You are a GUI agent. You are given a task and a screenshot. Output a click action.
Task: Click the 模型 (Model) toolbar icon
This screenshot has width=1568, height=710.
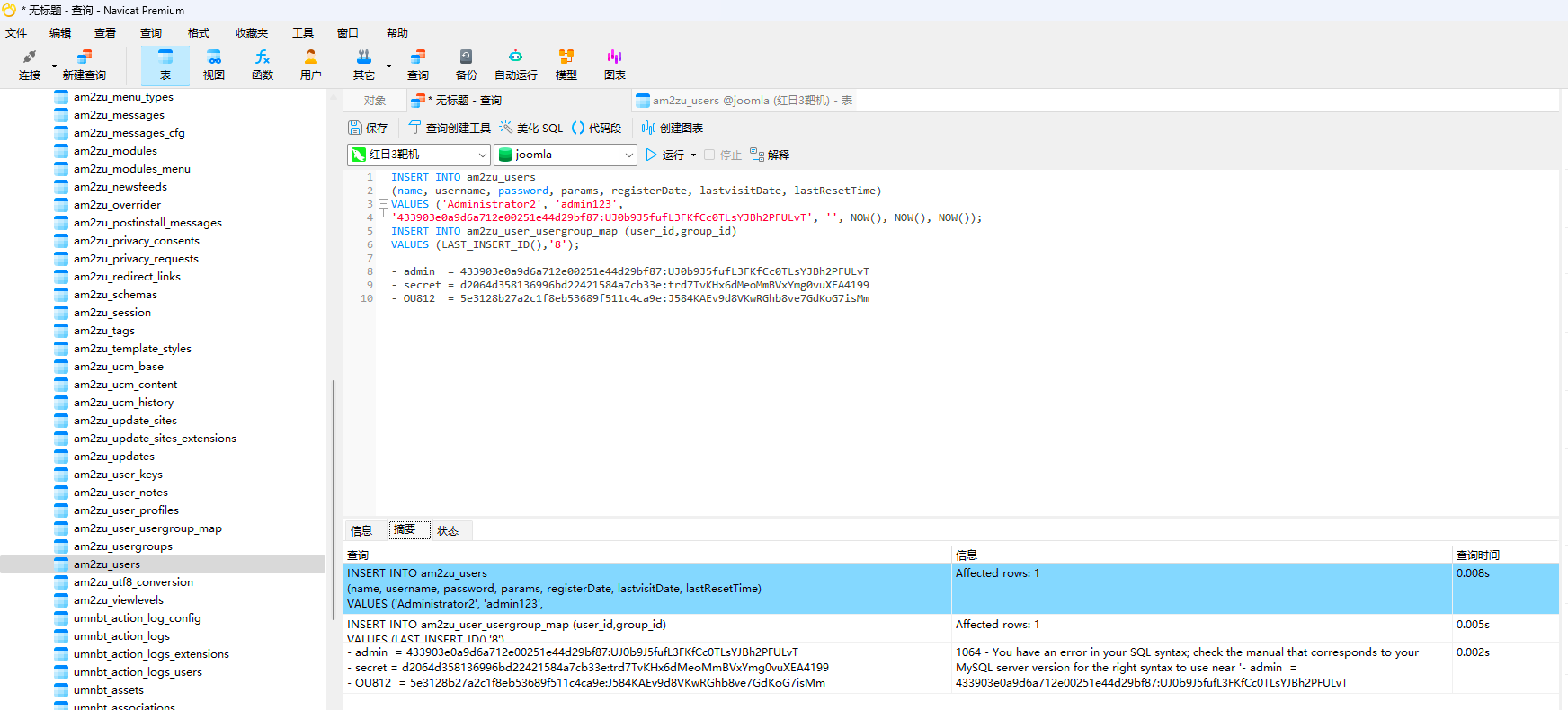(566, 65)
